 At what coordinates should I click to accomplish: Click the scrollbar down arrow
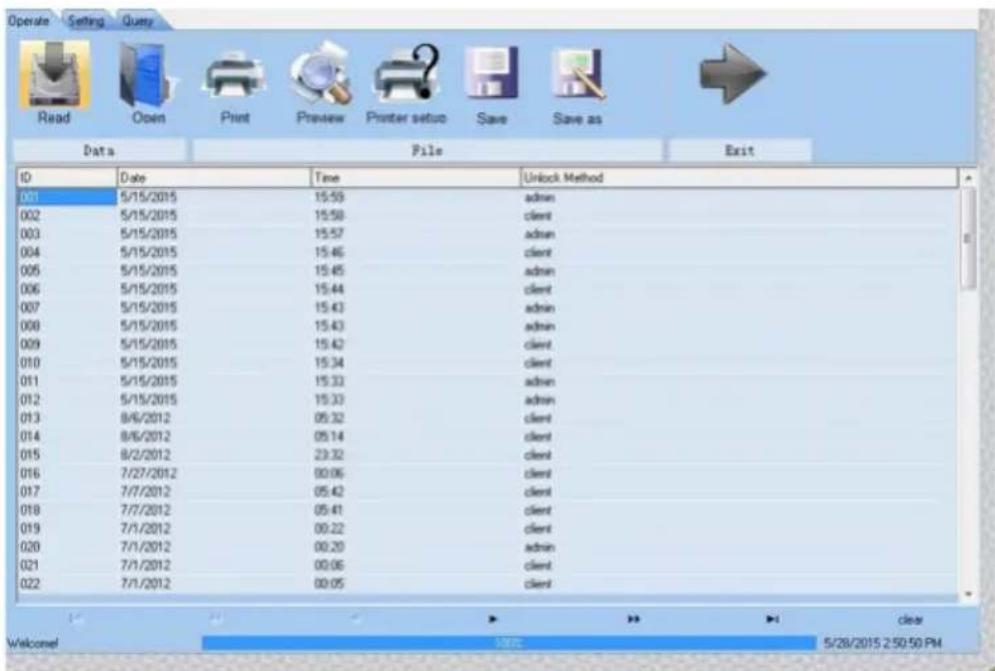point(968,594)
